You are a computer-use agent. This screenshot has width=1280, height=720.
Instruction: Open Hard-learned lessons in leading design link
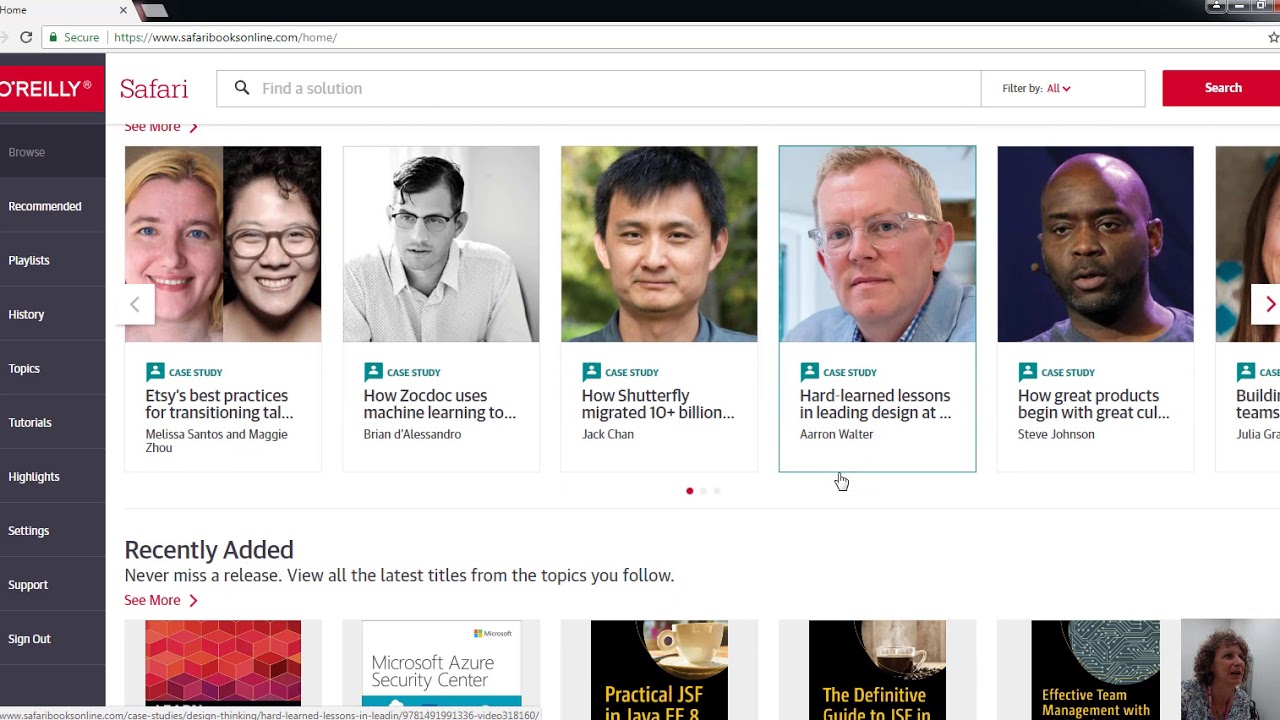875,404
